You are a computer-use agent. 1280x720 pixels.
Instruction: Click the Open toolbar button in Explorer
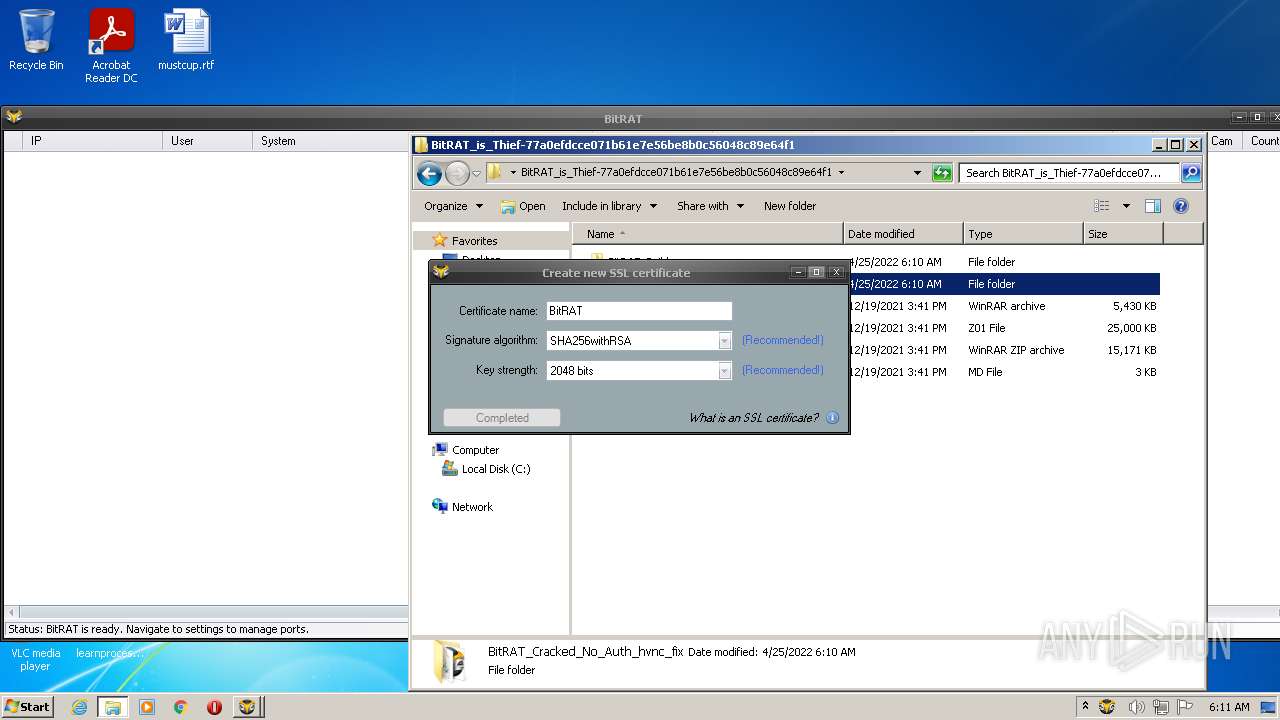(x=523, y=206)
